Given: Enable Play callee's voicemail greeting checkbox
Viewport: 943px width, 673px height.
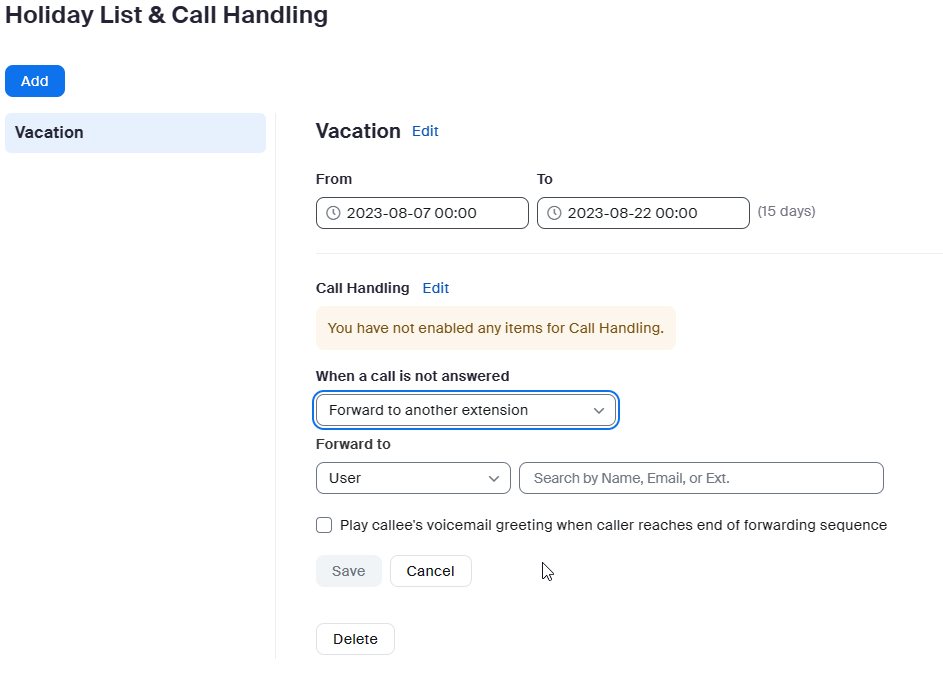Looking at the screenshot, I should click(x=324, y=525).
